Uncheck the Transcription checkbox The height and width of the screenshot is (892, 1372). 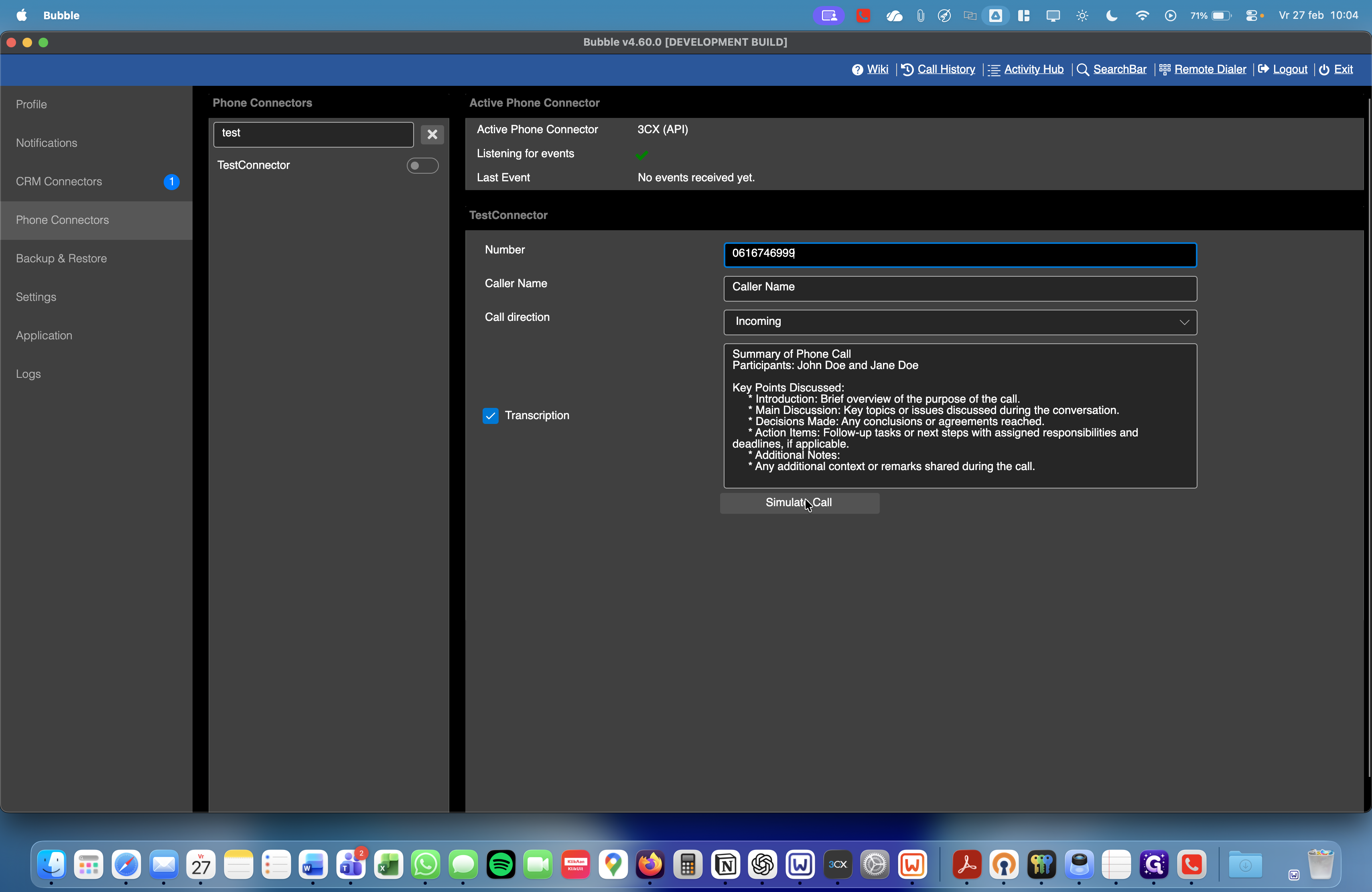491,416
